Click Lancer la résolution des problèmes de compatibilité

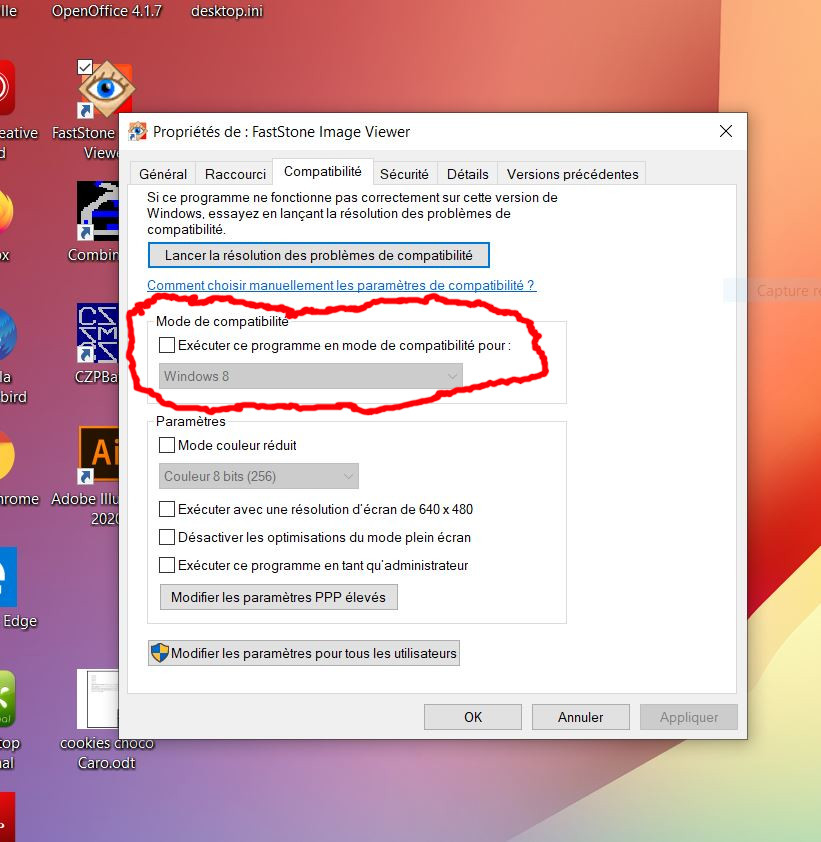(x=318, y=255)
